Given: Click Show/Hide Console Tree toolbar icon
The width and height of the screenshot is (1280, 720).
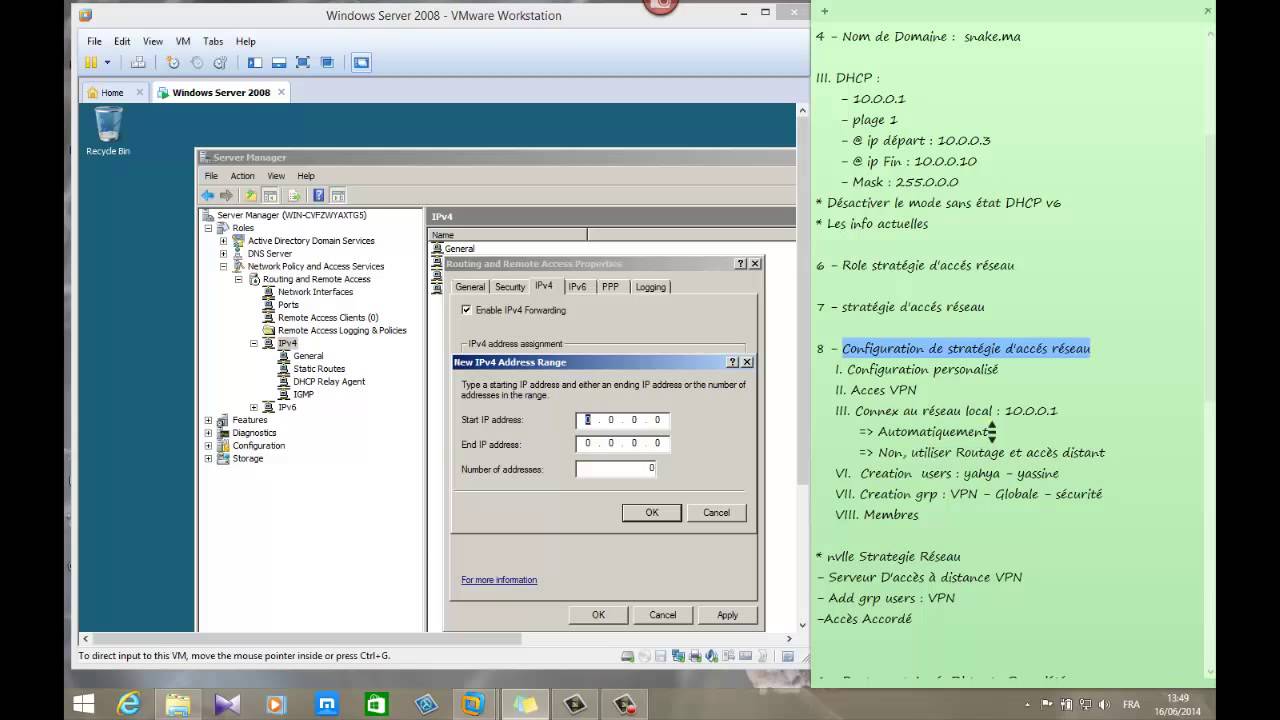Looking at the screenshot, I should click(270, 195).
